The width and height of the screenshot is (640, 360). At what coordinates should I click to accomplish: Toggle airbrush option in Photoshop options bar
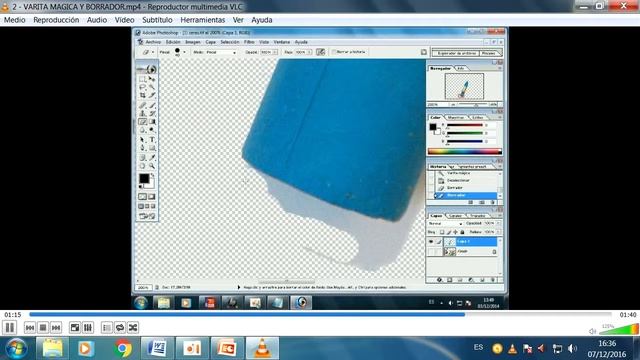click(320, 52)
